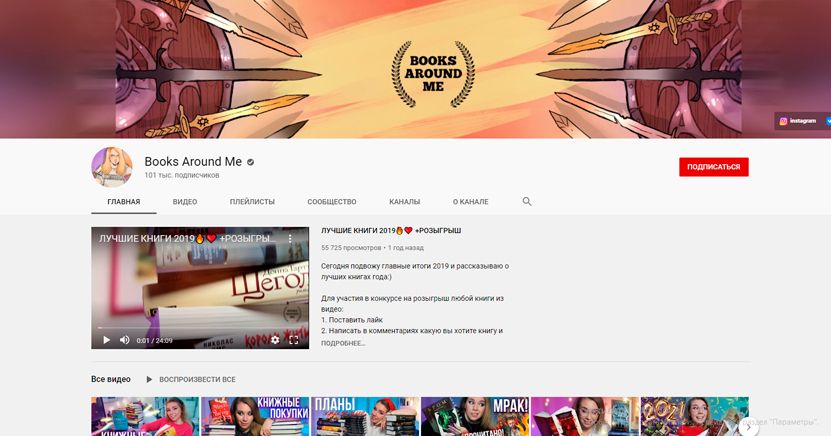The height and width of the screenshot is (436, 831).
Task: Click the video title overlay in the player
Action: pyautogui.click(x=188, y=239)
